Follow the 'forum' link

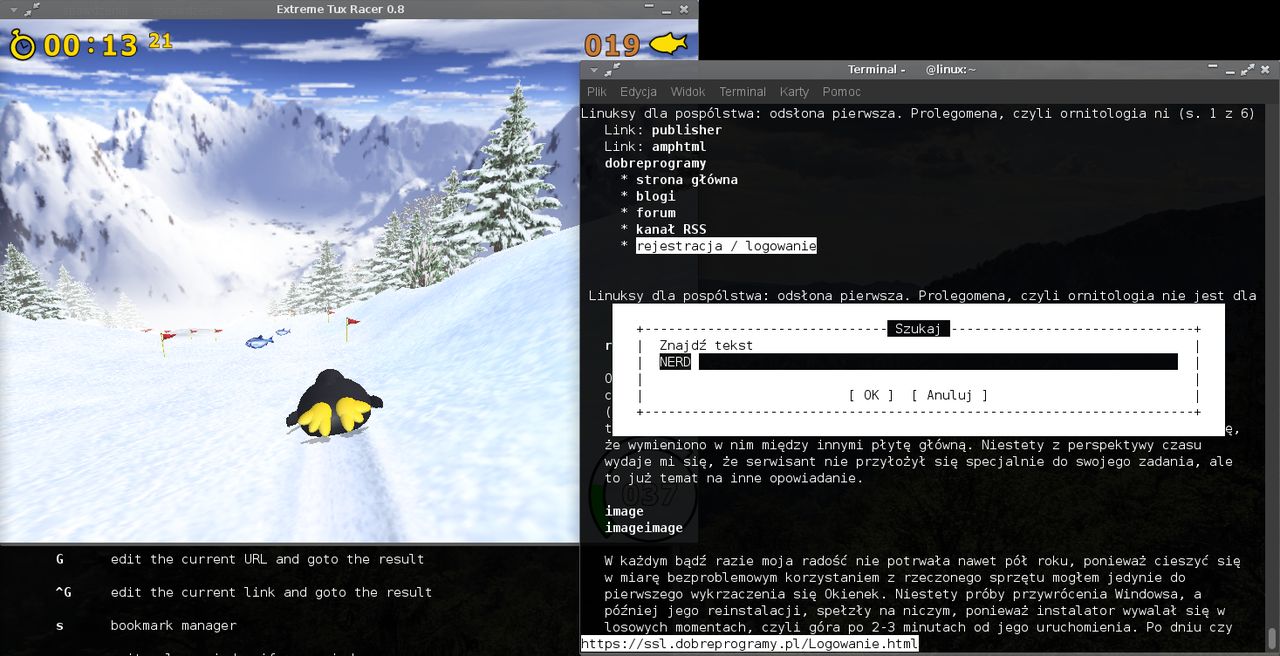pos(655,212)
